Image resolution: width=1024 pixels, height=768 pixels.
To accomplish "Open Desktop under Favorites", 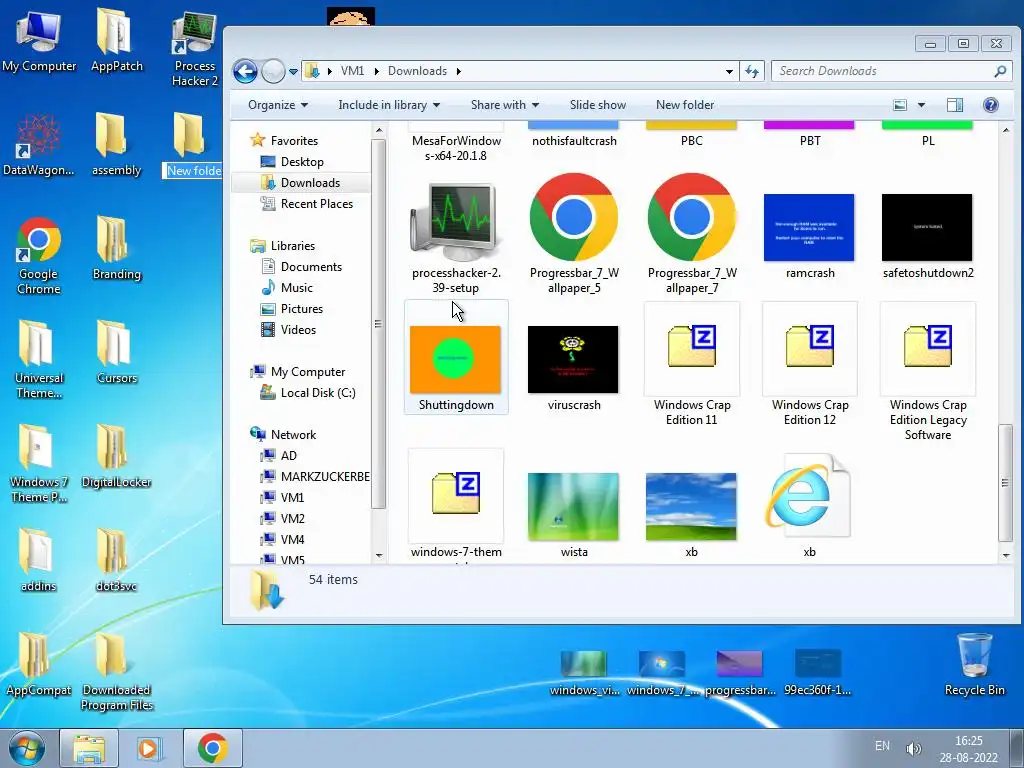I will (302, 161).
